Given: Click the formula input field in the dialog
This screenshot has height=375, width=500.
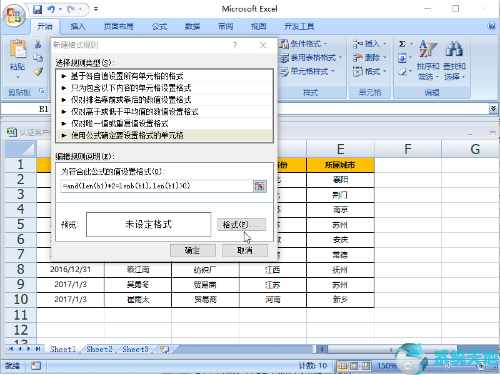Looking at the screenshot, I should coord(157,186).
